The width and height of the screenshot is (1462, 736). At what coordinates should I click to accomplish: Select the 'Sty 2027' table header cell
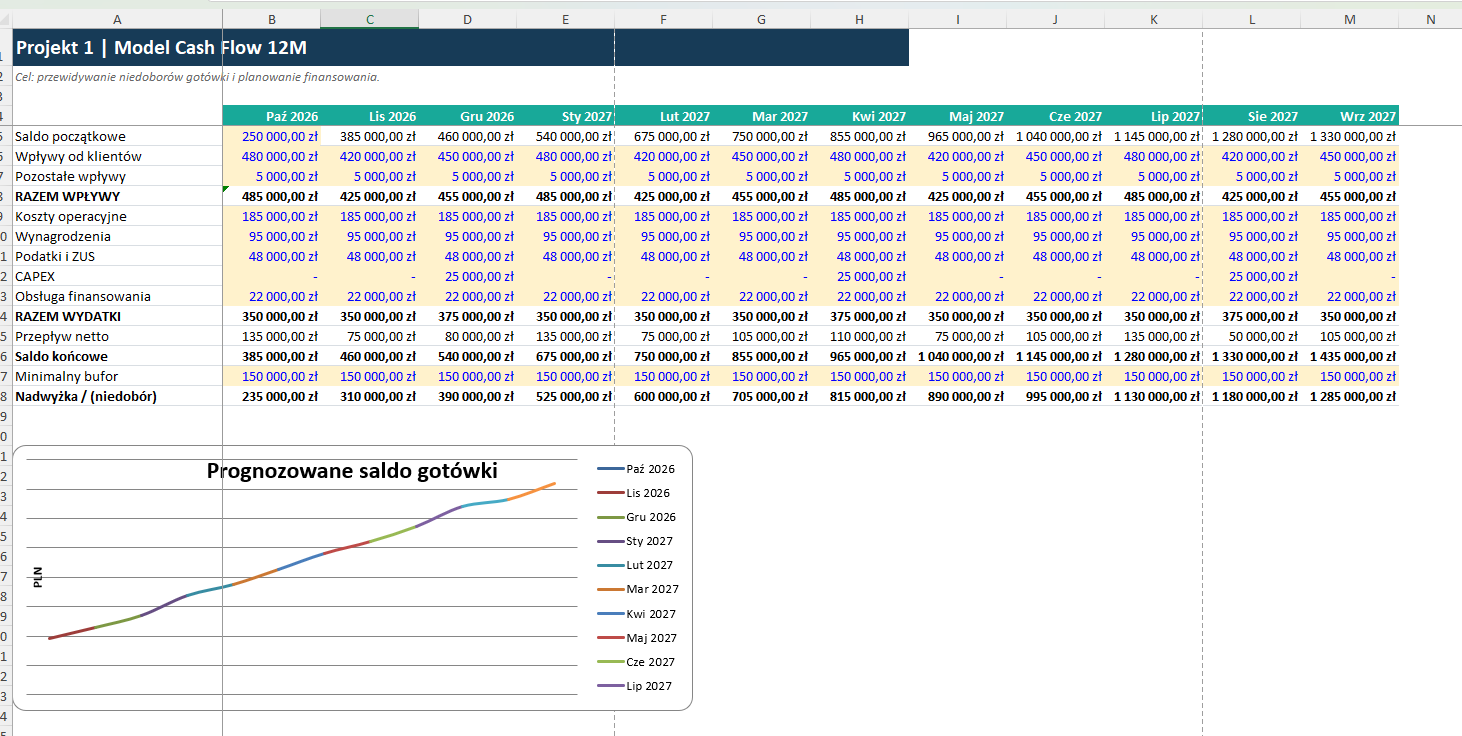(566, 116)
